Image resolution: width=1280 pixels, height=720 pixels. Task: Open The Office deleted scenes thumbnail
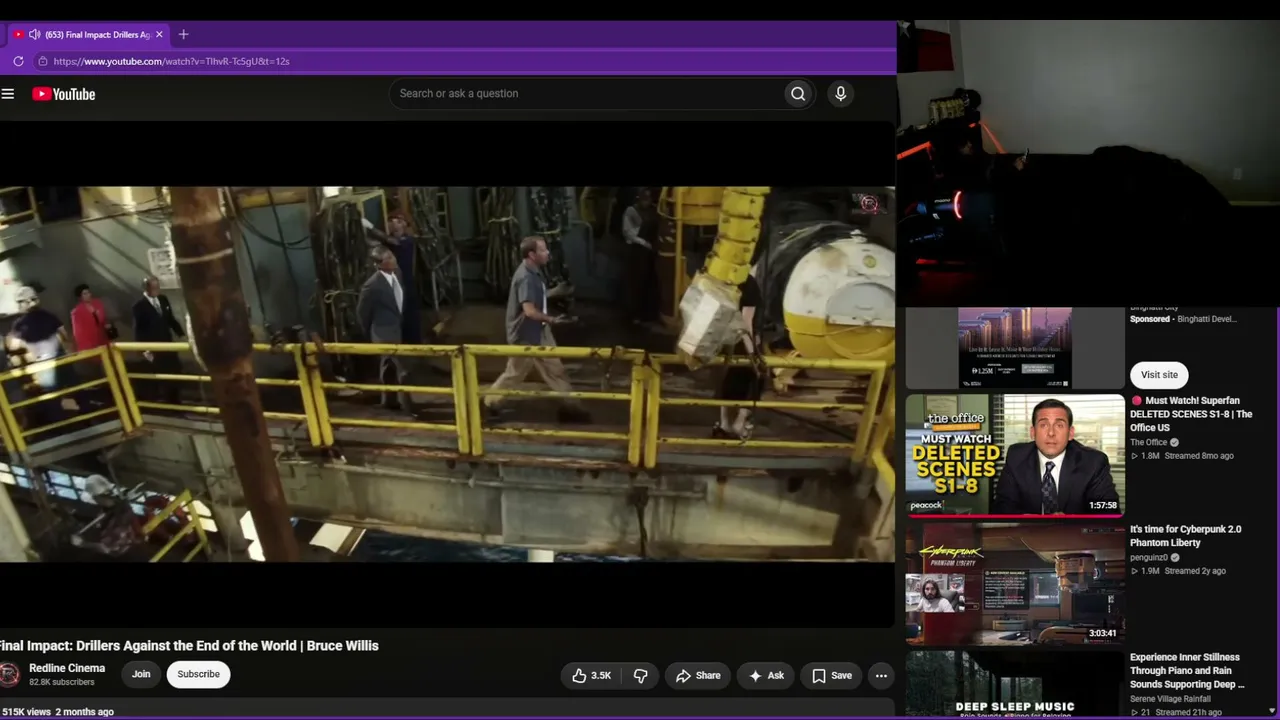pos(1015,455)
